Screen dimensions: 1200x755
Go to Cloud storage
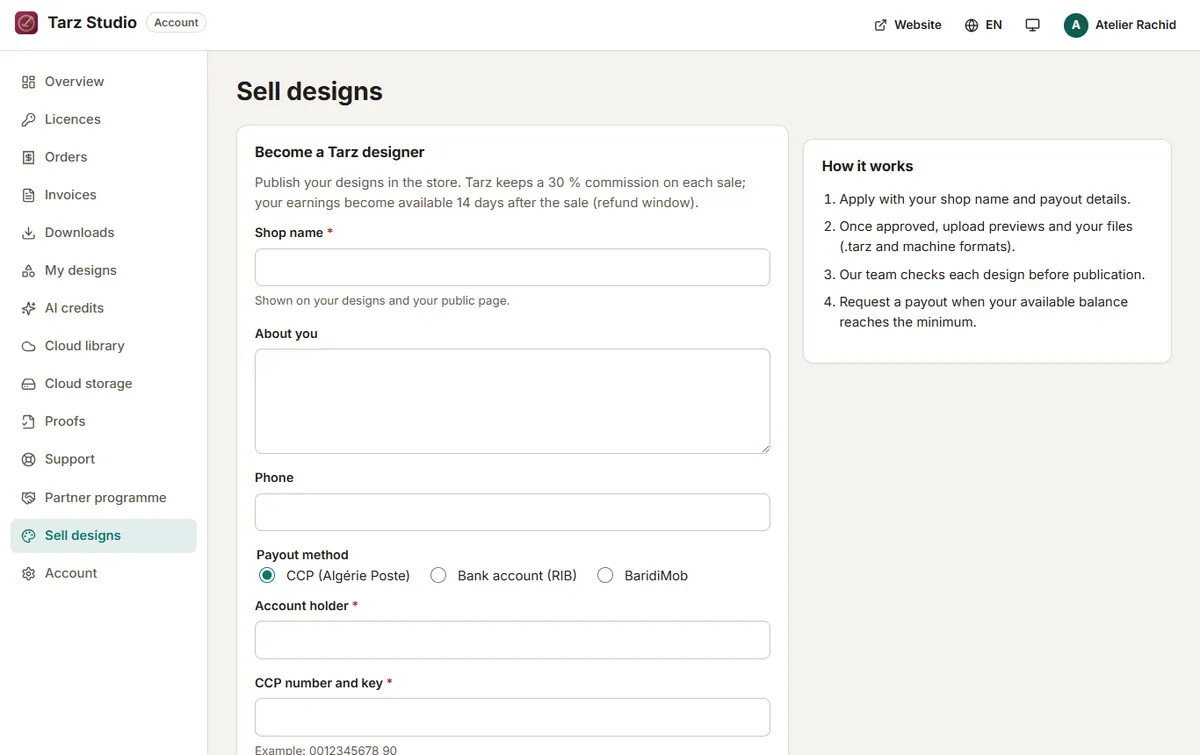[x=104, y=384]
